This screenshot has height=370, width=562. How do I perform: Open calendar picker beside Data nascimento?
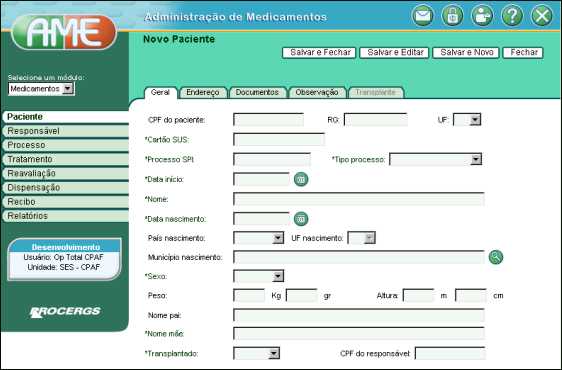coord(301,219)
